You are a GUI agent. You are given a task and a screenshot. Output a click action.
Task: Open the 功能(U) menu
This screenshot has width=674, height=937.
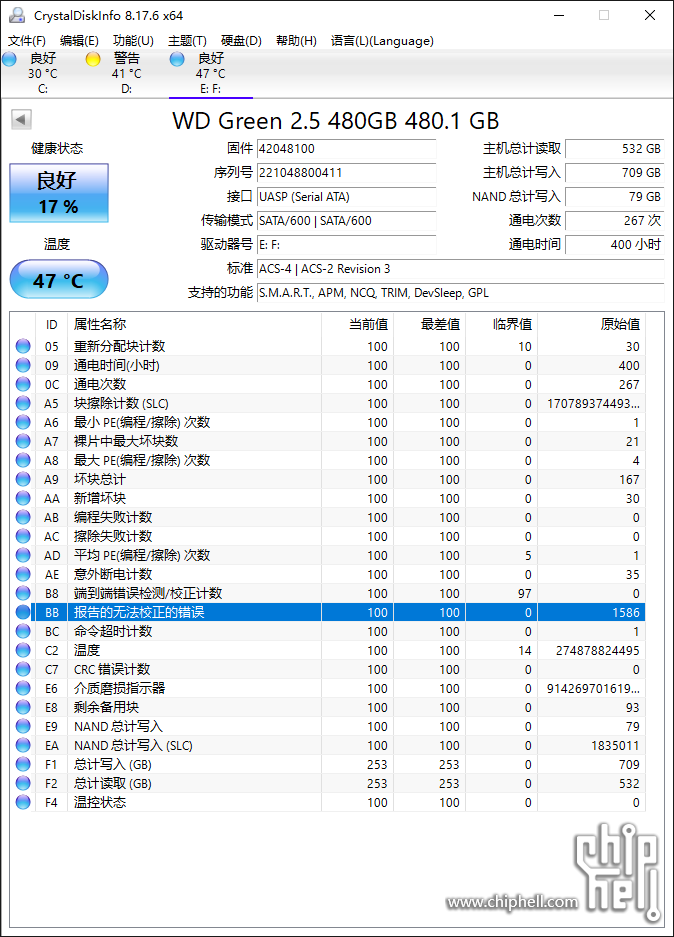click(x=133, y=41)
